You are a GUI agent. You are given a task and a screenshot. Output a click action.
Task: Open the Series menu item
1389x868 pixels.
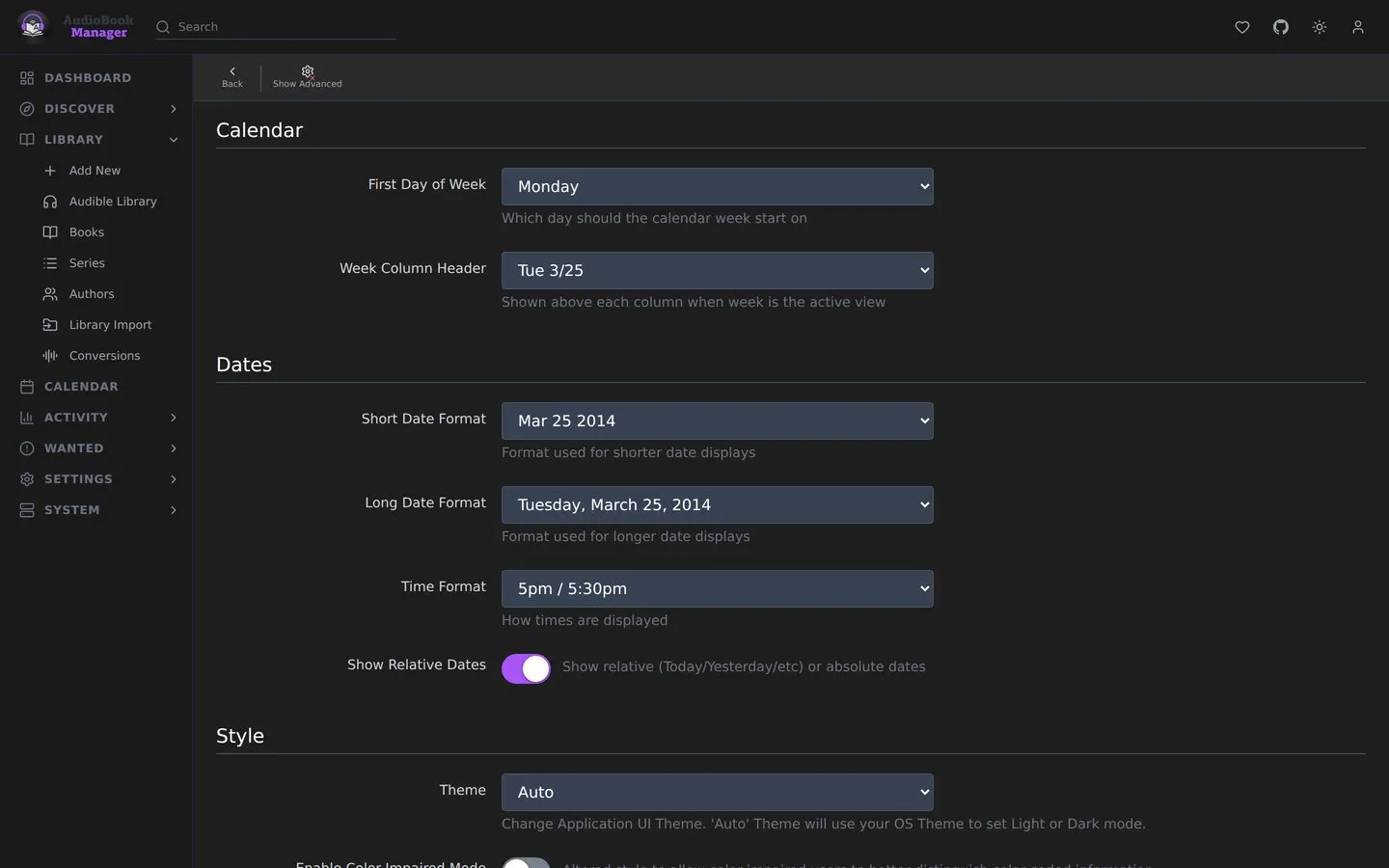coord(87,263)
